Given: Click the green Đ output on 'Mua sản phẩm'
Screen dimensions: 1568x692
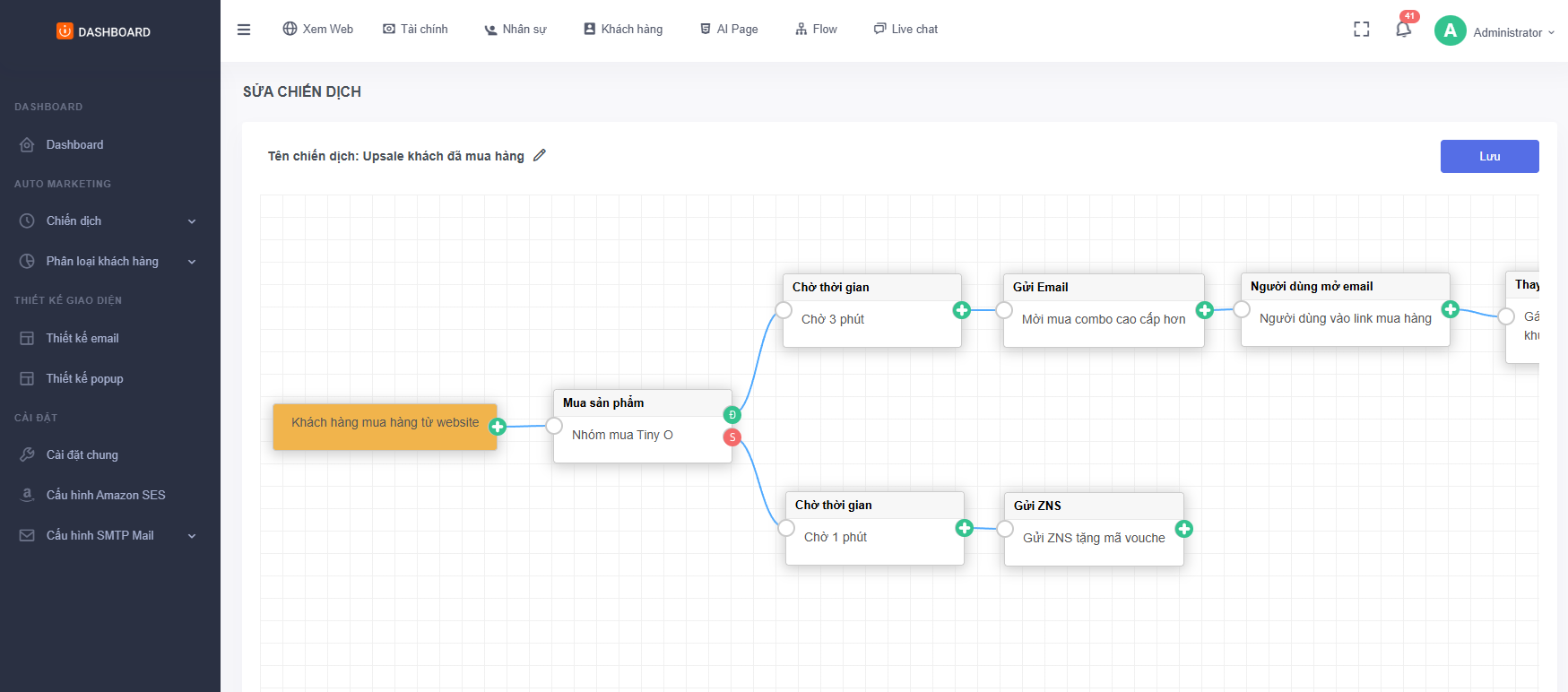Looking at the screenshot, I should click(x=732, y=414).
